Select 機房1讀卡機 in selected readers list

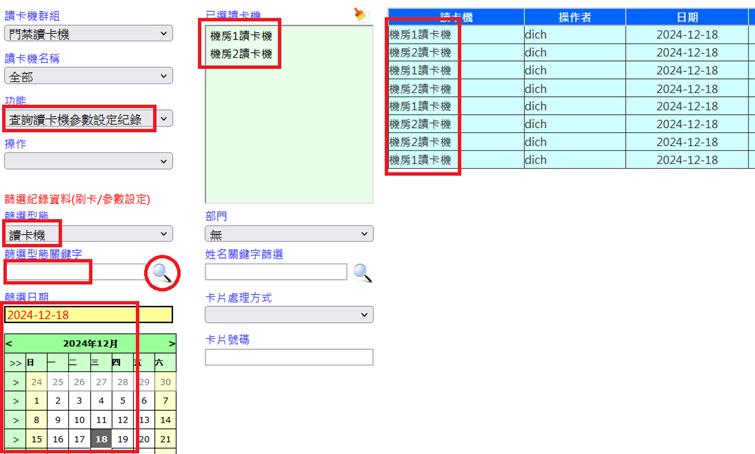[241, 36]
